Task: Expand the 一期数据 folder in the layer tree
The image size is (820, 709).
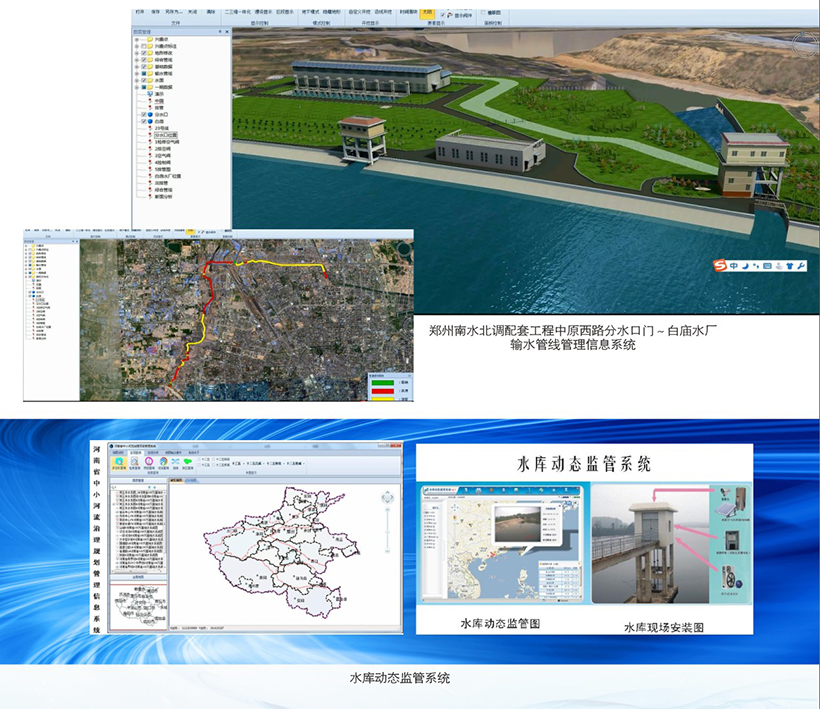Action: click(x=136, y=88)
